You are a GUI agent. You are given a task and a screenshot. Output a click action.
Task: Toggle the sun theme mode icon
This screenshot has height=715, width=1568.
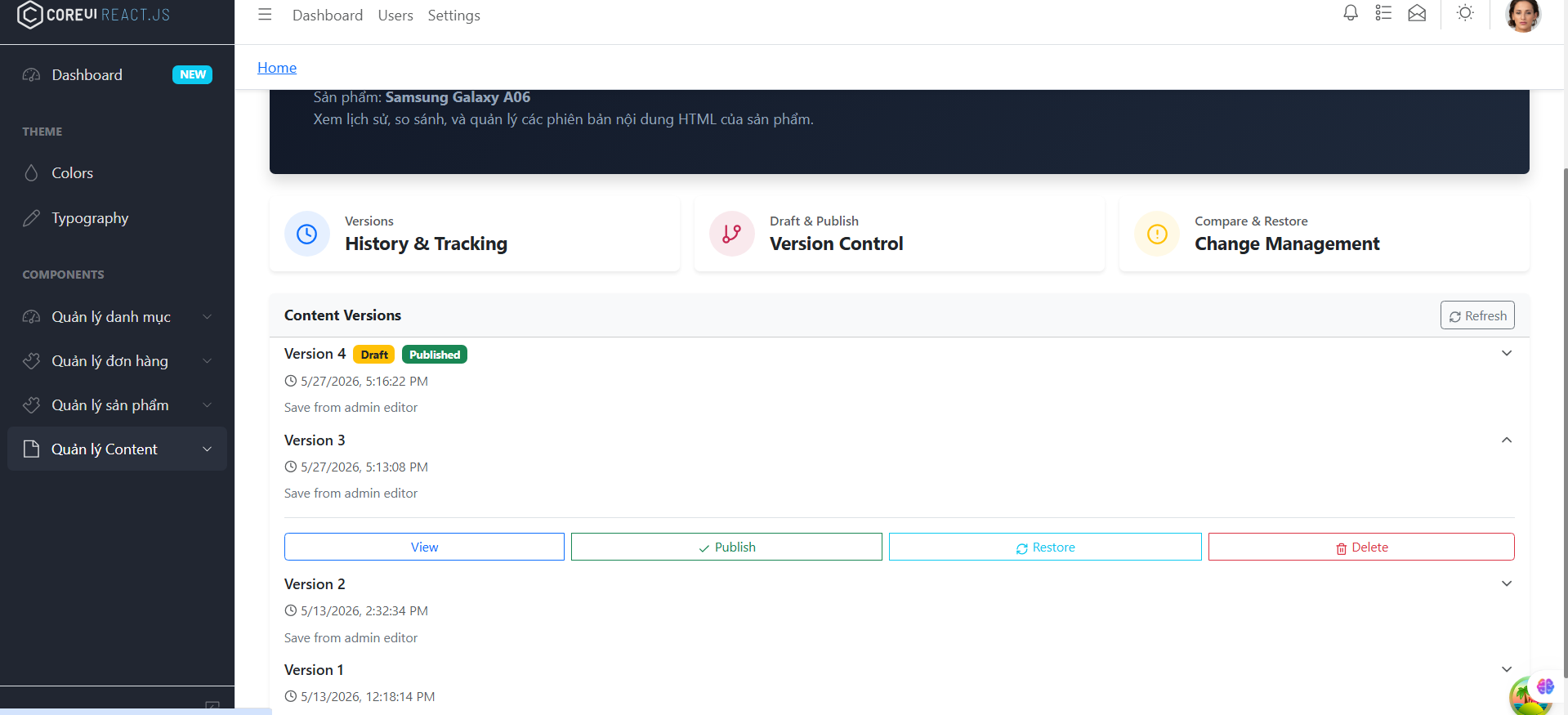[x=1465, y=13]
